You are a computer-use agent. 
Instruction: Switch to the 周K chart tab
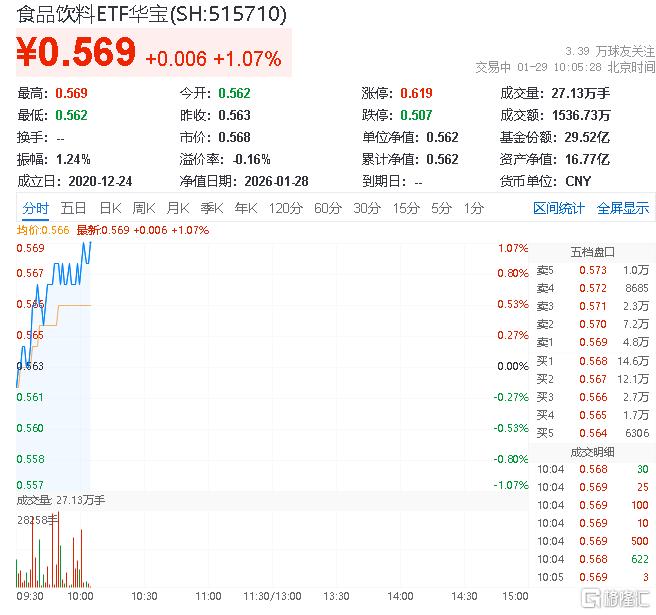[144, 208]
